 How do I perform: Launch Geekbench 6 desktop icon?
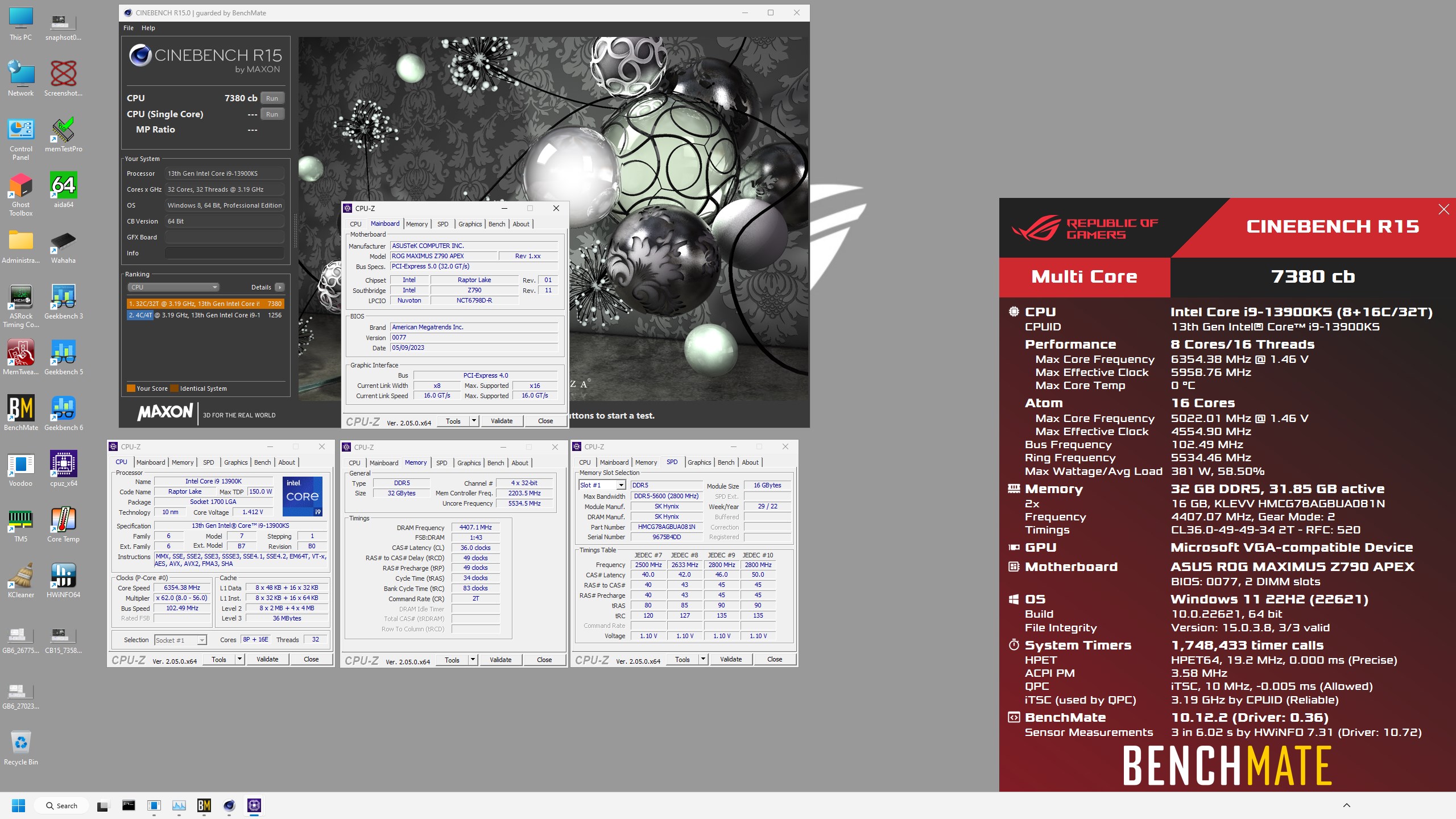(63, 413)
